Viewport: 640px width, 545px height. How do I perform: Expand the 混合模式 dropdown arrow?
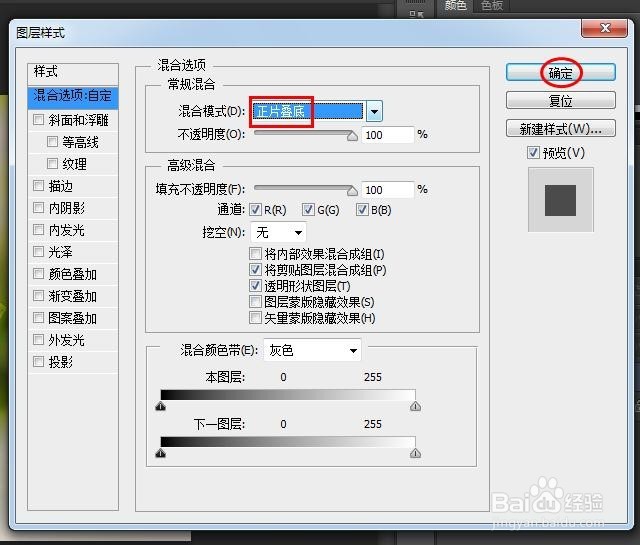(x=374, y=111)
